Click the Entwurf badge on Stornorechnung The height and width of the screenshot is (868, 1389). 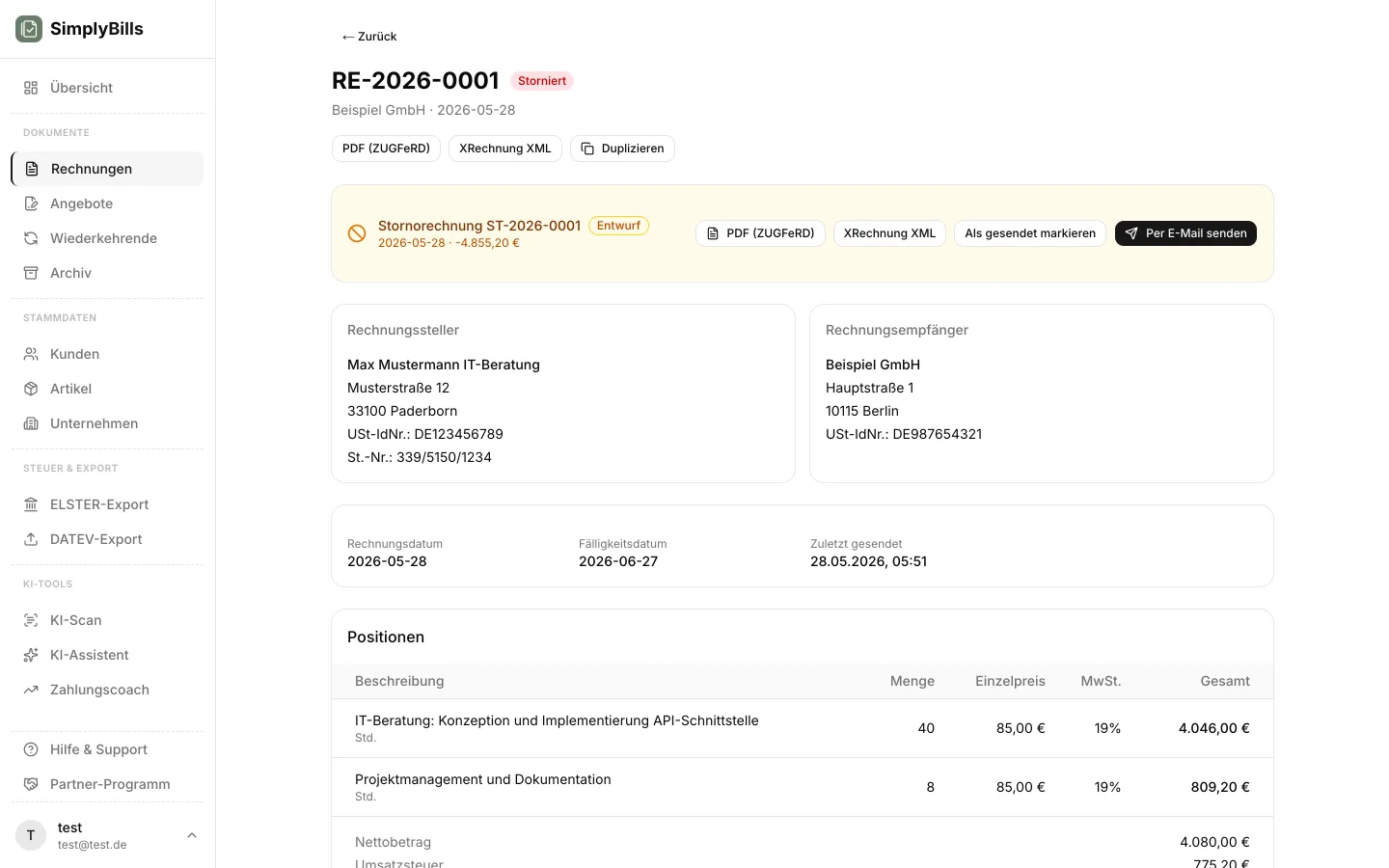click(618, 226)
